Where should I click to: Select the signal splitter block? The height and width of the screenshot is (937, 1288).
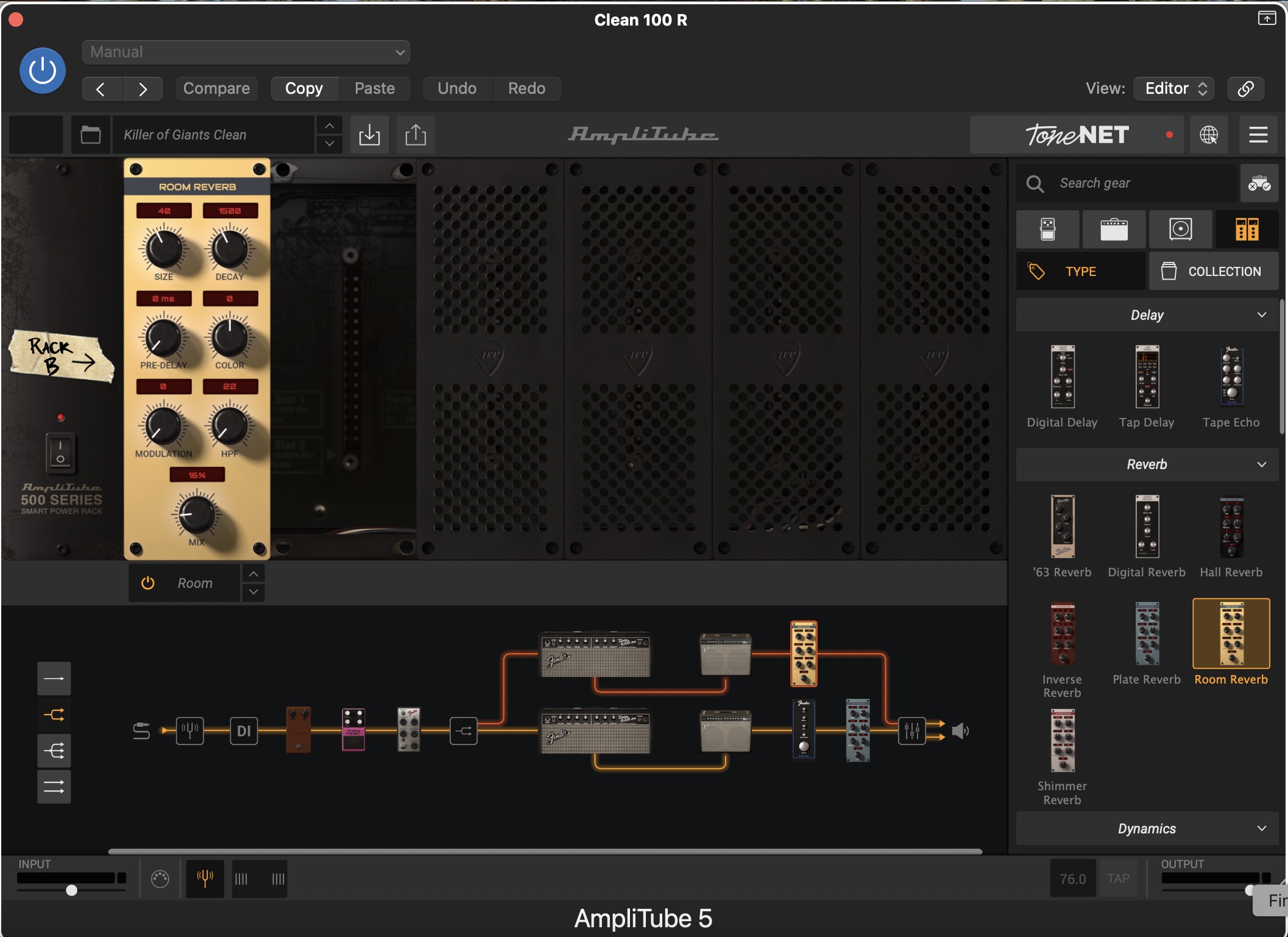(x=464, y=730)
